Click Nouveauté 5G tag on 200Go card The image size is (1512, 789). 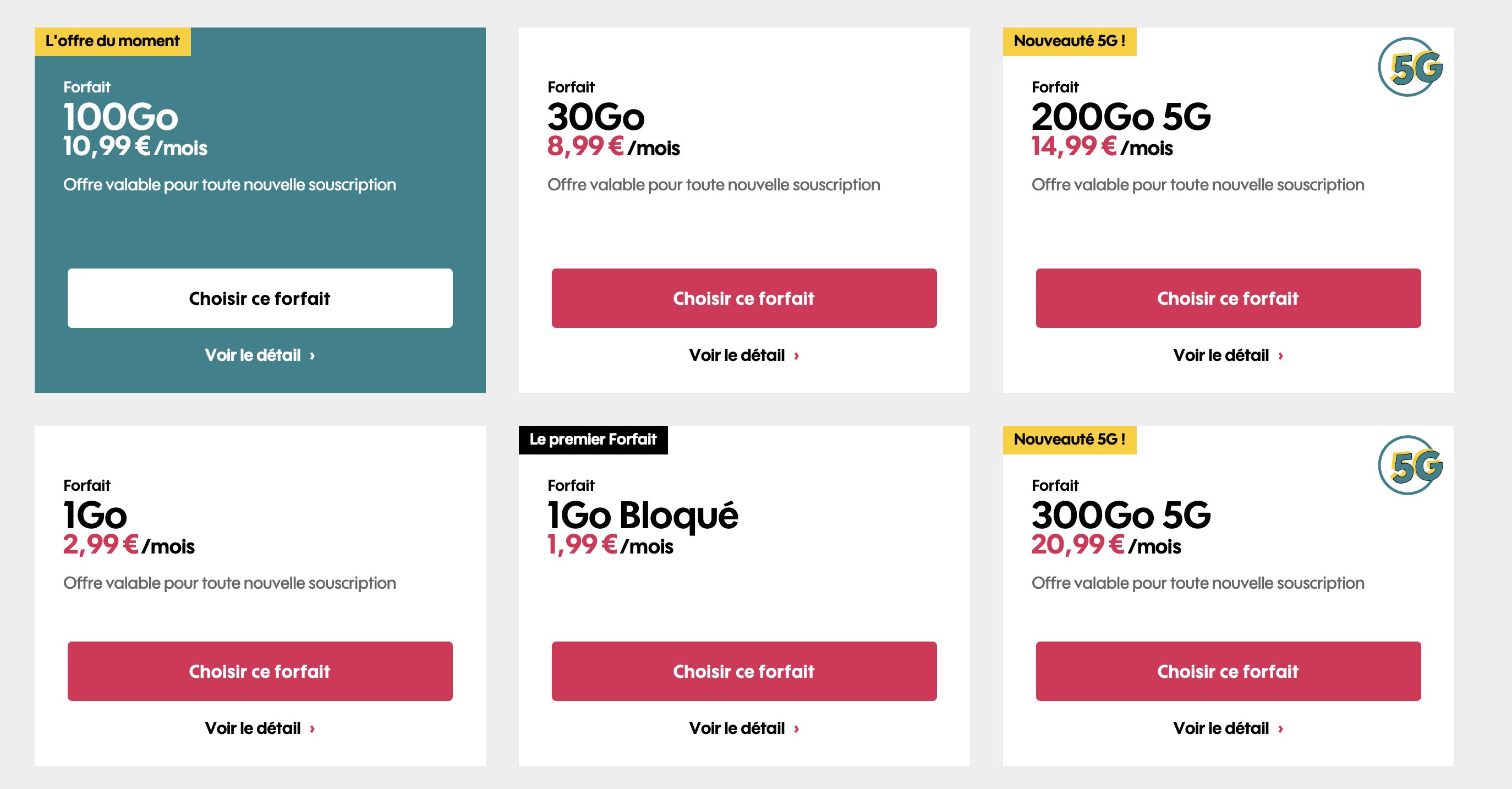pos(1070,42)
